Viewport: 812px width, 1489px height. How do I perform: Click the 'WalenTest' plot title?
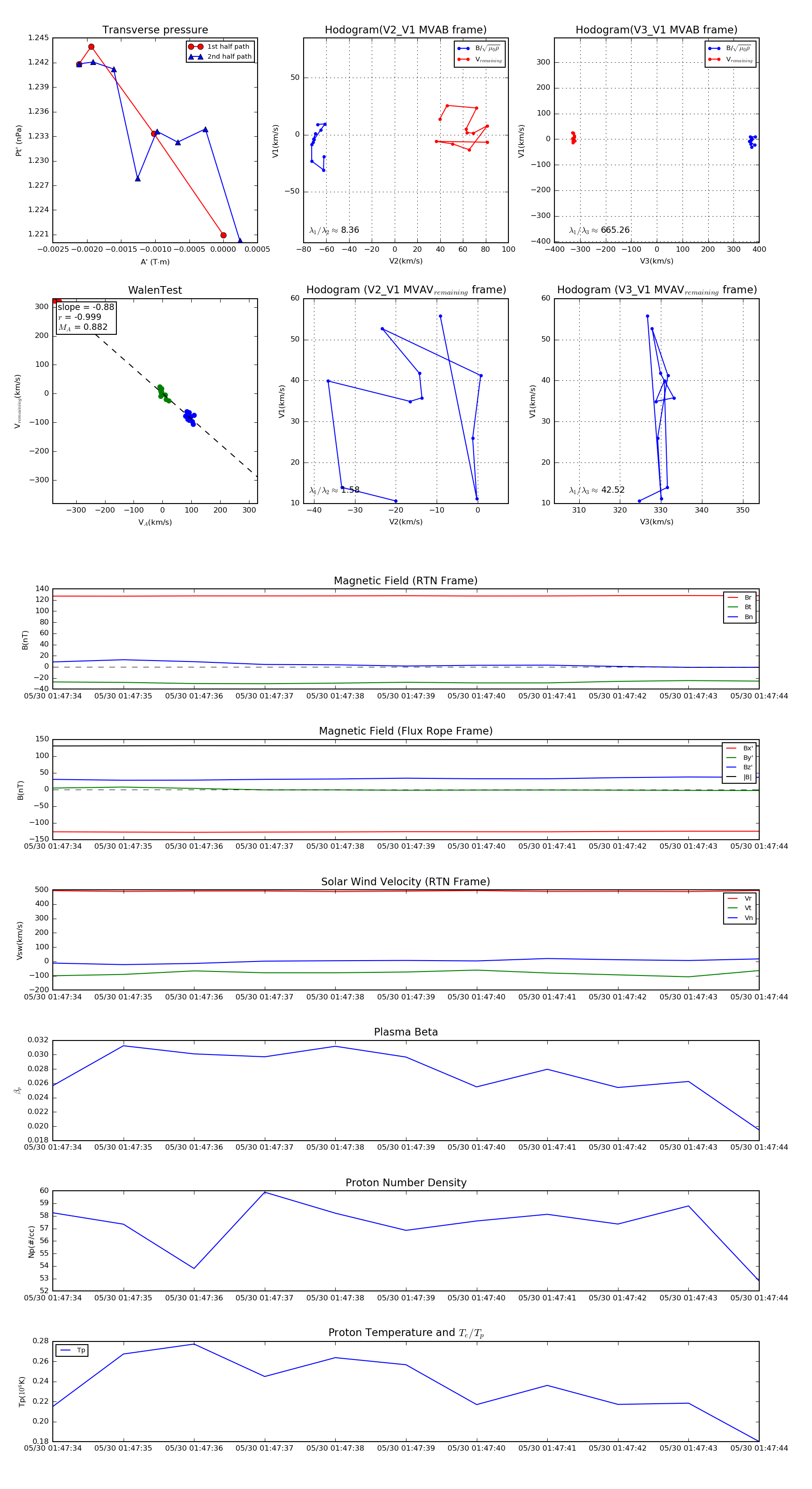[x=155, y=290]
